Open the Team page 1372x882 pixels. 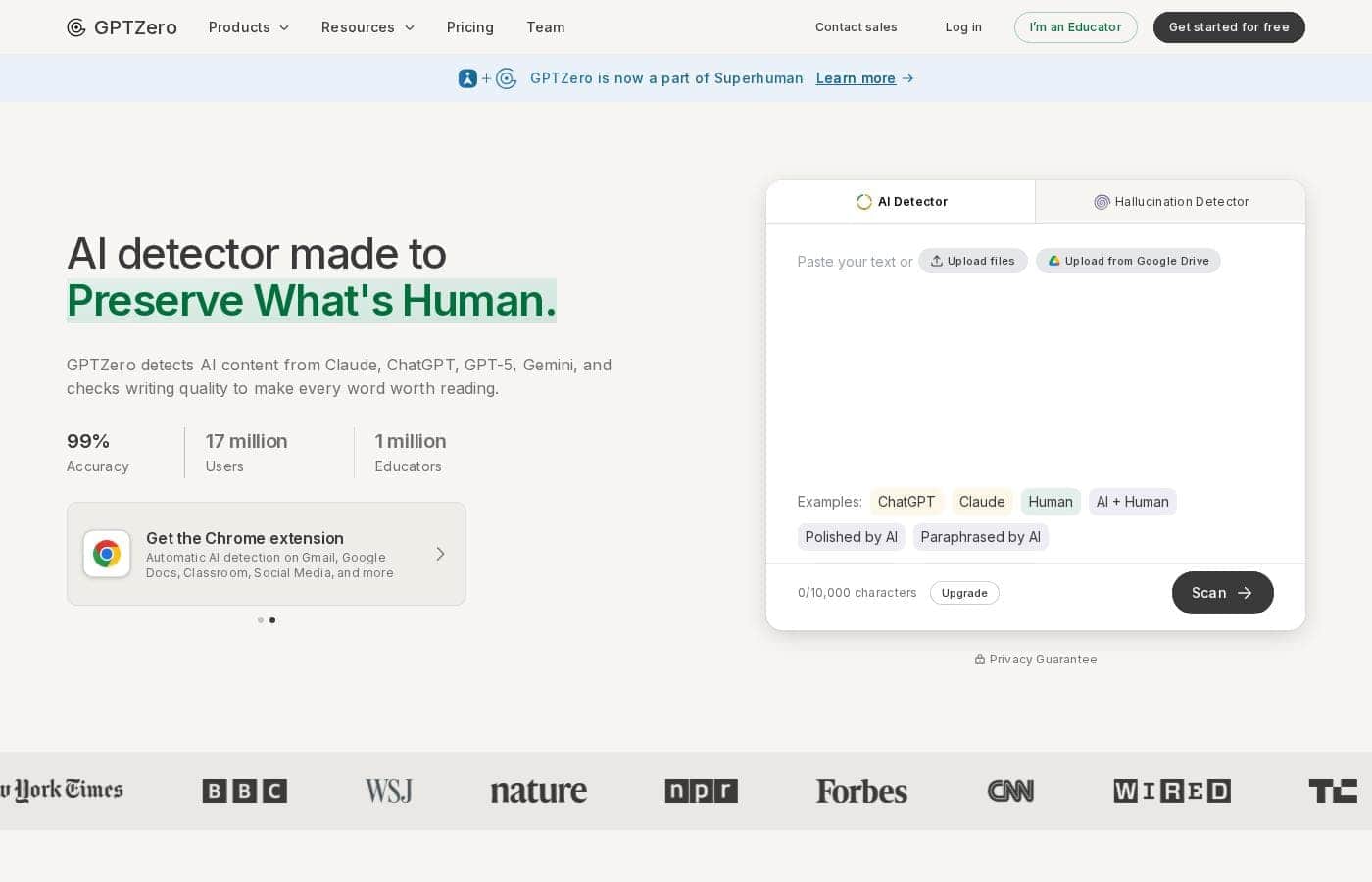tap(546, 27)
